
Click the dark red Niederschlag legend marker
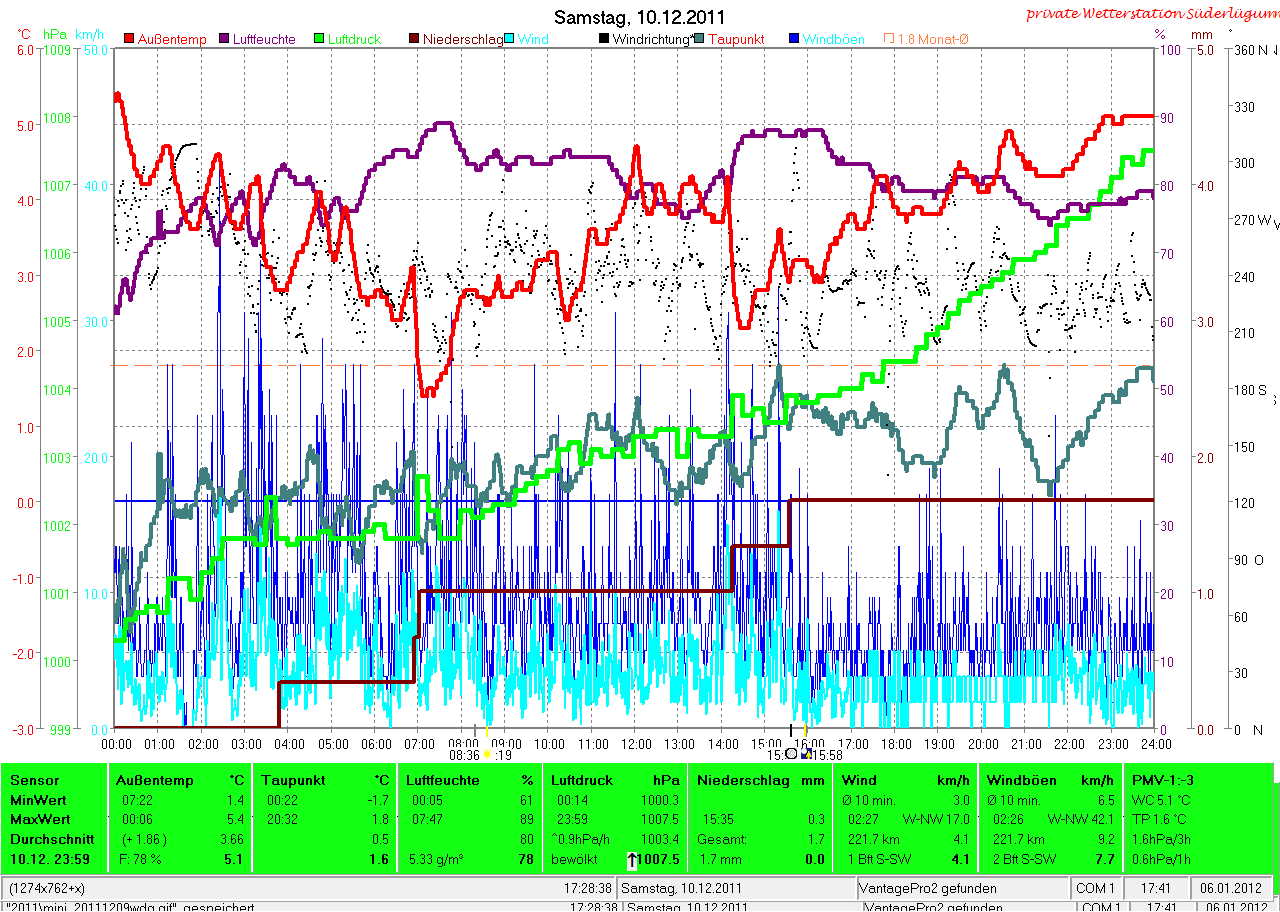414,39
